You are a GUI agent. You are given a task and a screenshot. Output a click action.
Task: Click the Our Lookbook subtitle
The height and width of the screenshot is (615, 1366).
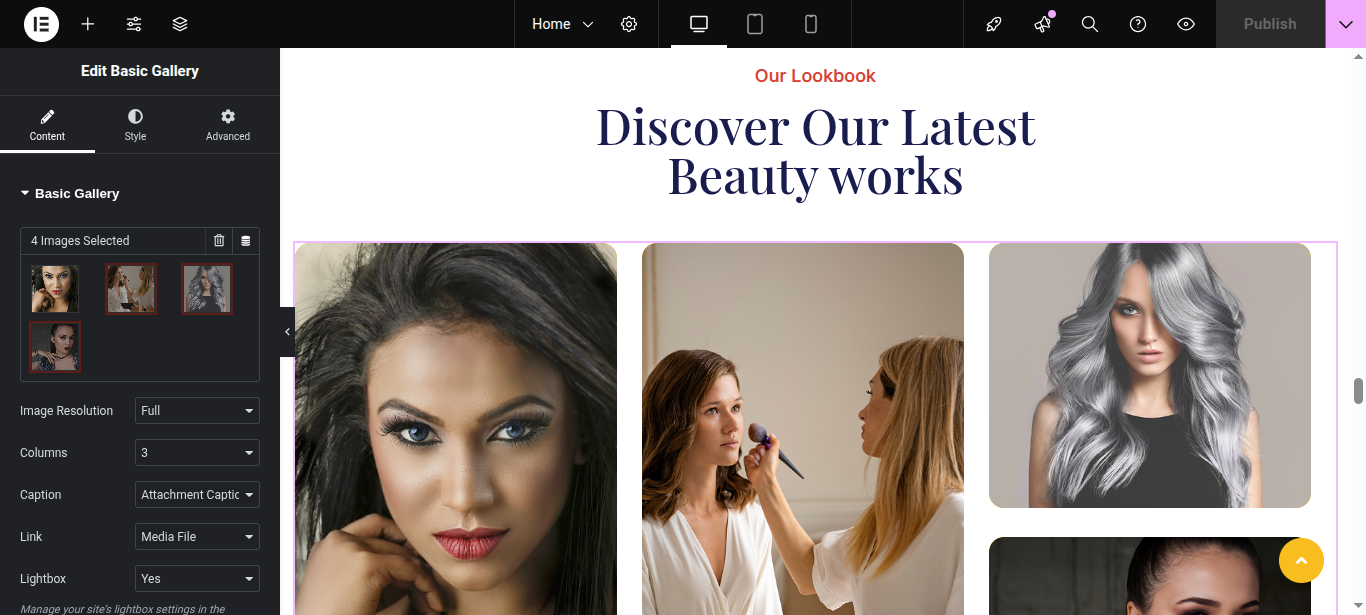coord(815,76)
